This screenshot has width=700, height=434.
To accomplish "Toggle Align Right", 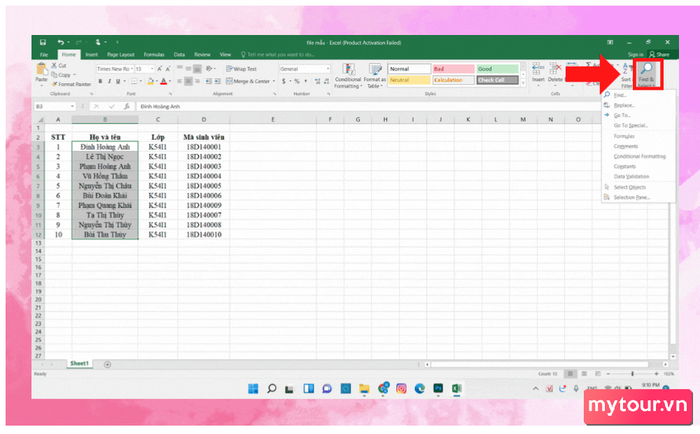I will pos(197,81).
